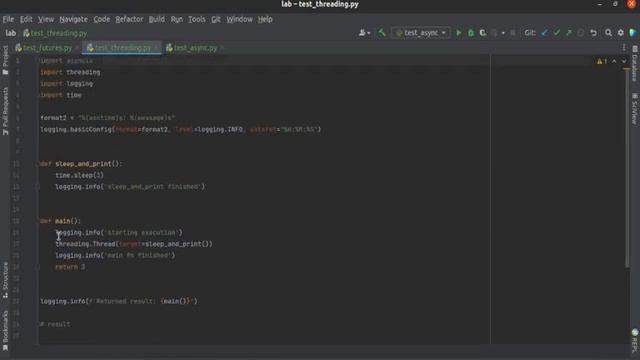Open the View menu
The width and height of the screenshot is (640, 360).
click(46, 19)
